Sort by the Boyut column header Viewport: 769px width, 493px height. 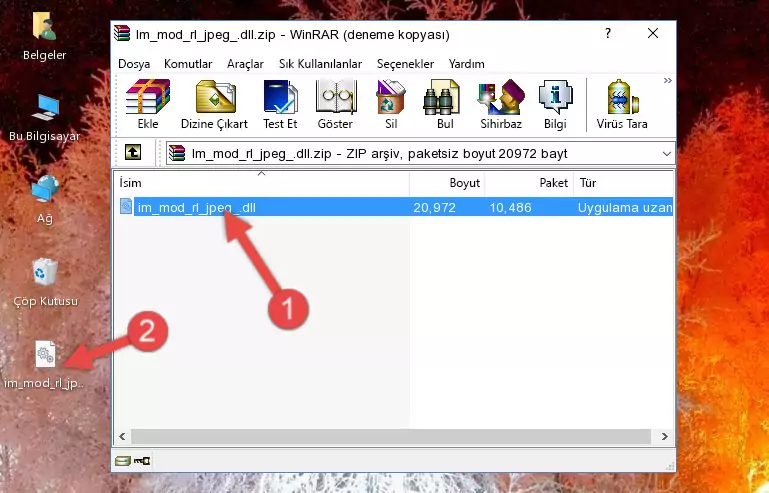(447, 182)
